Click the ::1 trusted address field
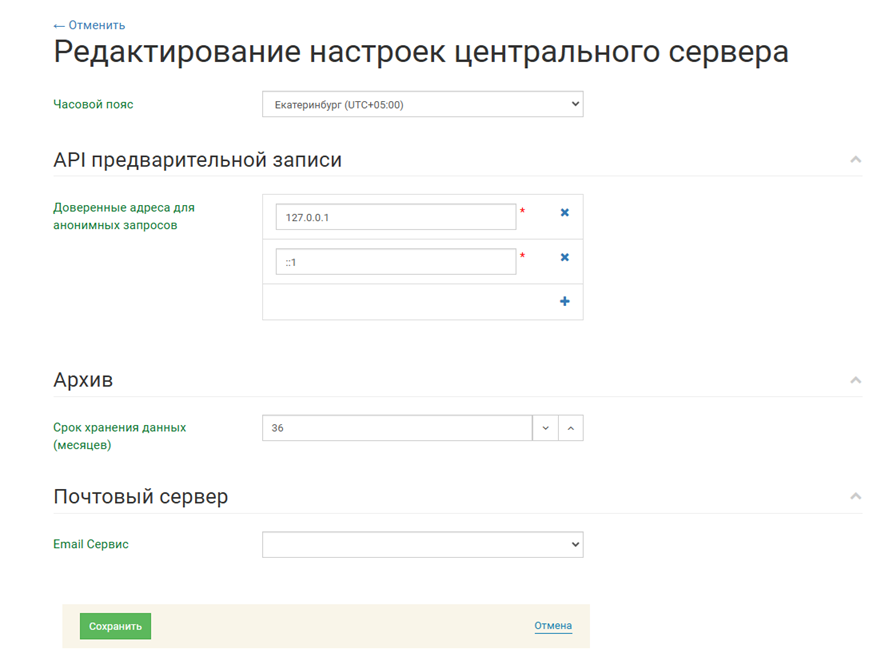The height and width of the screenshot is (653, 875). (395, 262)
